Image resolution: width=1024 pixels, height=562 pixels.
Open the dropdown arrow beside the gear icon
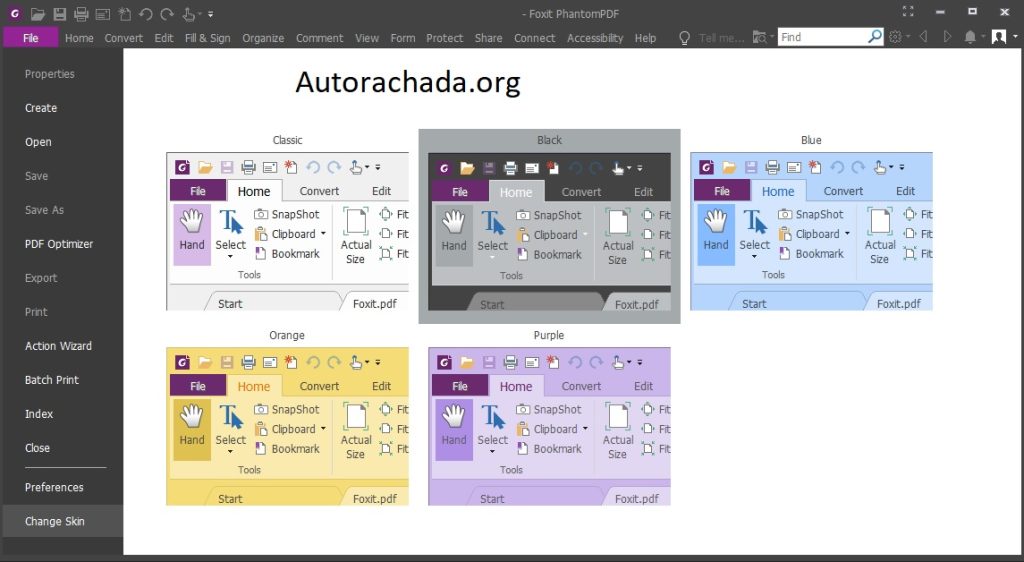pos(908,37)
